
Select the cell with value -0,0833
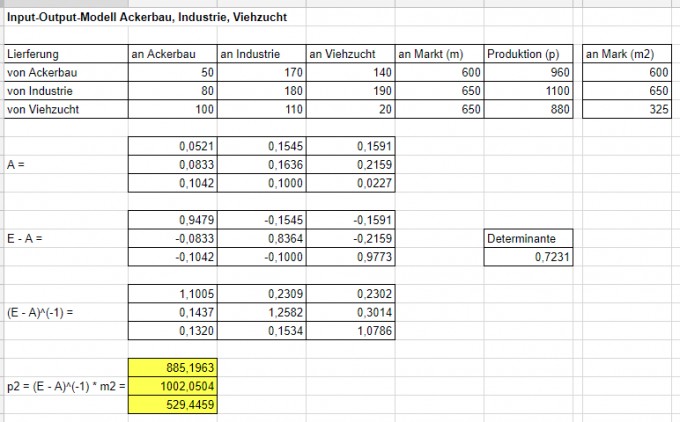pos(173,239)
